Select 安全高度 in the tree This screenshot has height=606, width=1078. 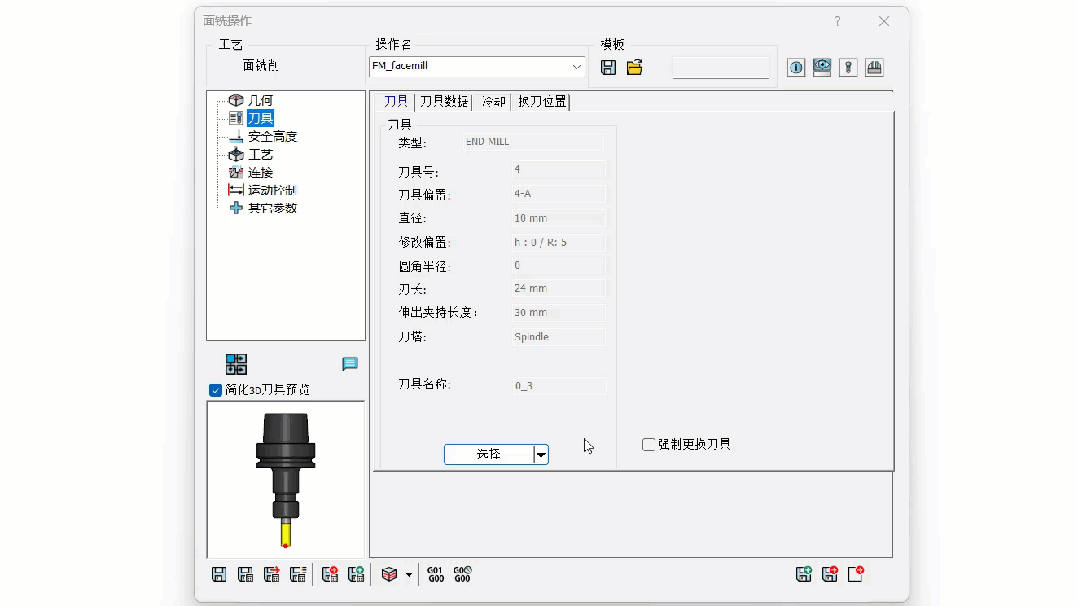pyautogui.click(x=272, y=136)
